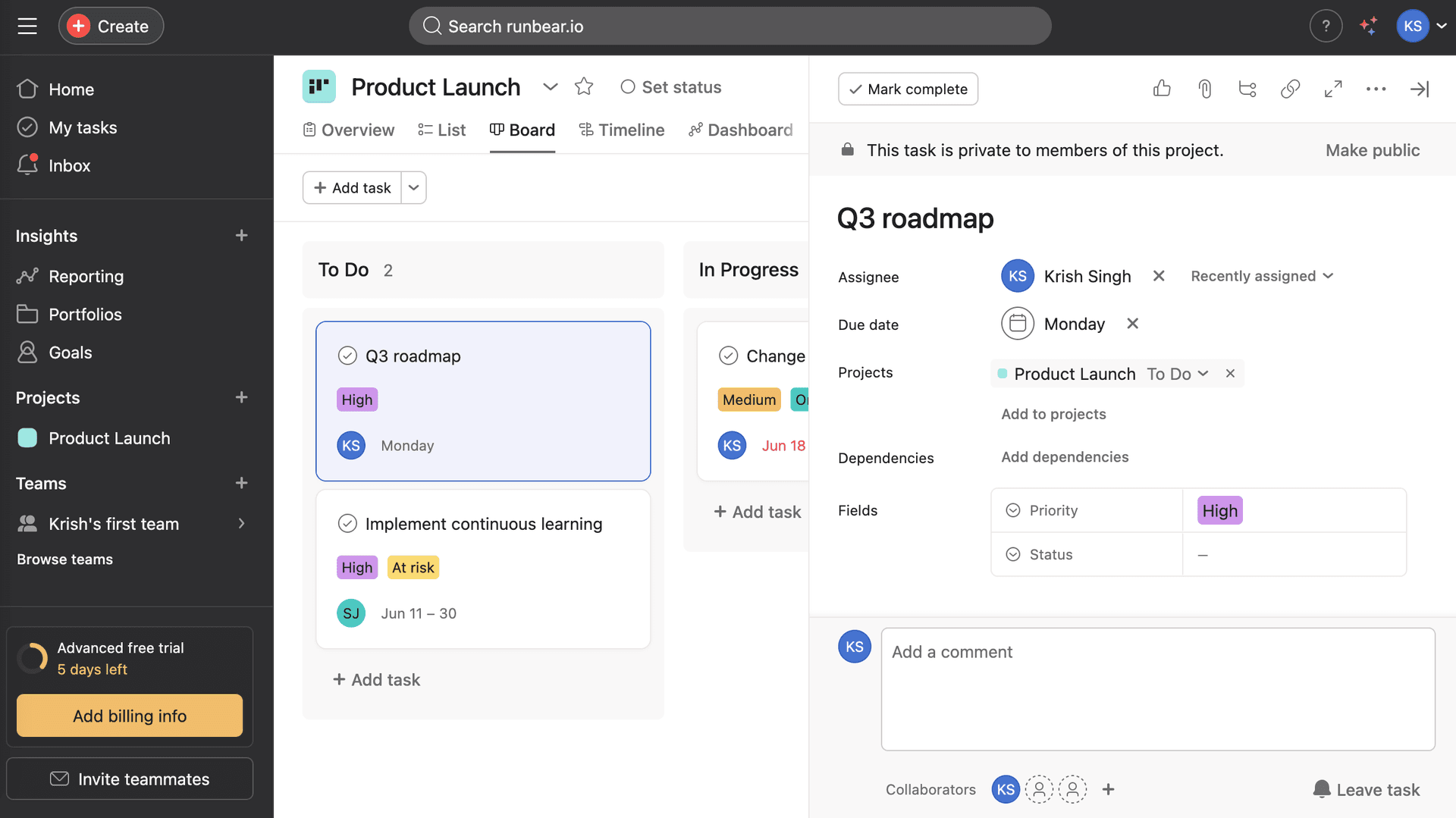The image size is (1456, 818).
Task: Open the three-dot more actions menu
Action: 1376,89
